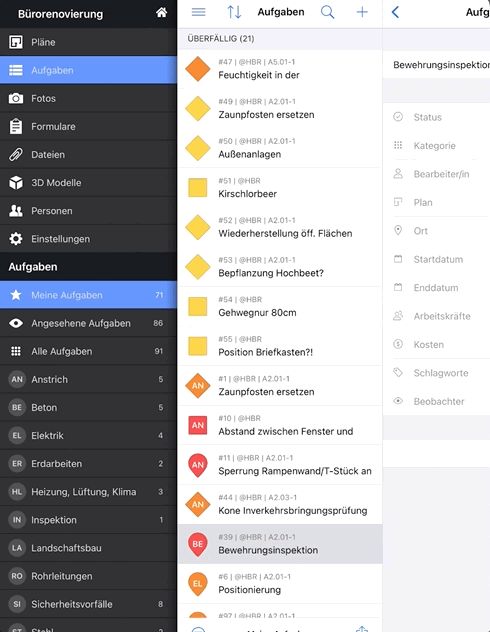Image resolution: width=490 pixels, height=632 pixels.
Task: Open the hamburger menu in task list
Action: tap(198, 12)
